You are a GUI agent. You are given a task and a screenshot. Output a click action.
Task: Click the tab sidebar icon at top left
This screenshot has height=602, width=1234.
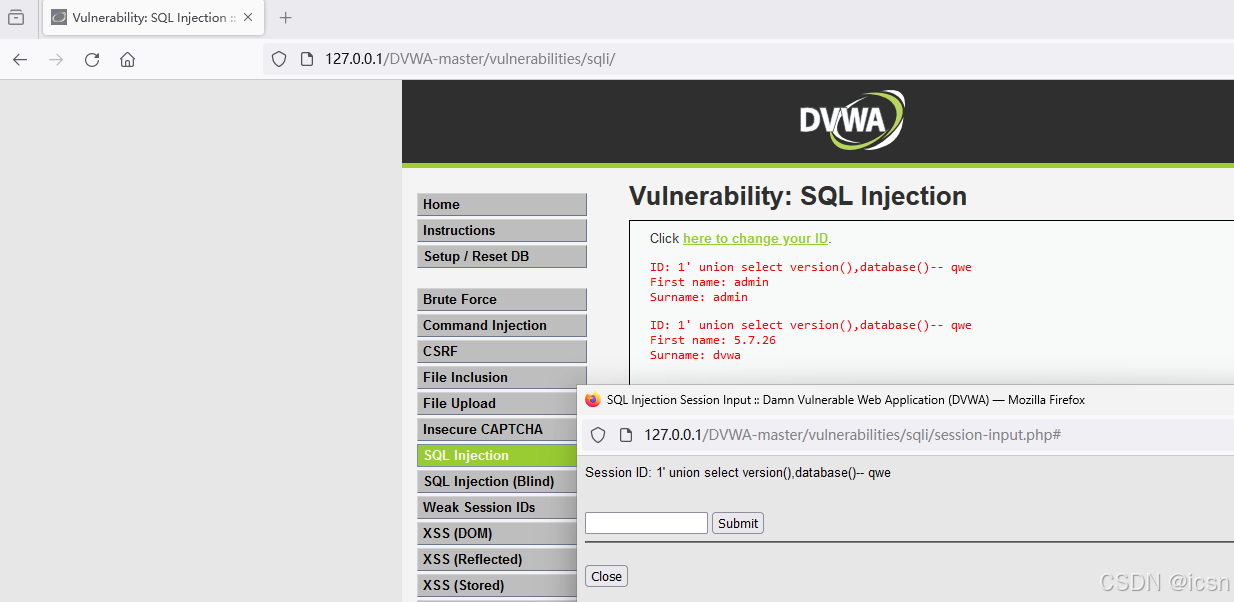pyautogui.click(x=14, y=17)
